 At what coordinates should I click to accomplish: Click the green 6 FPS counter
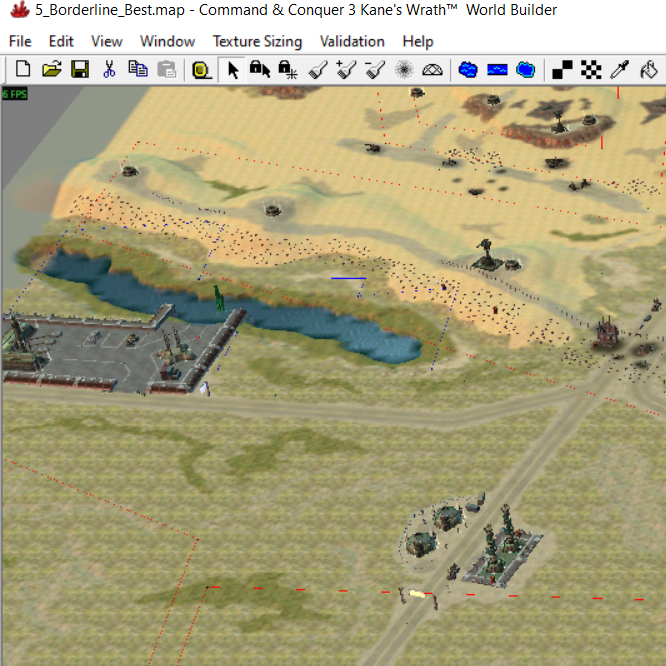[x=14, y=93]
